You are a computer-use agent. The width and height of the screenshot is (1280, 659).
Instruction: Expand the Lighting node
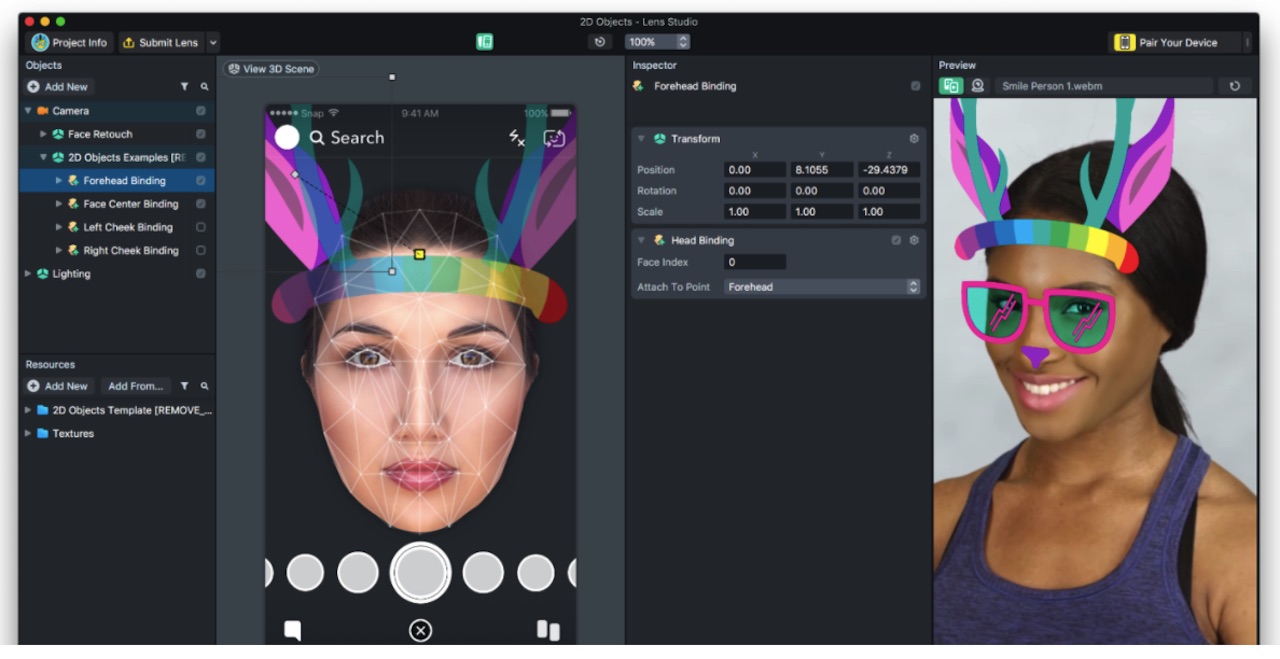click(28, 273)
